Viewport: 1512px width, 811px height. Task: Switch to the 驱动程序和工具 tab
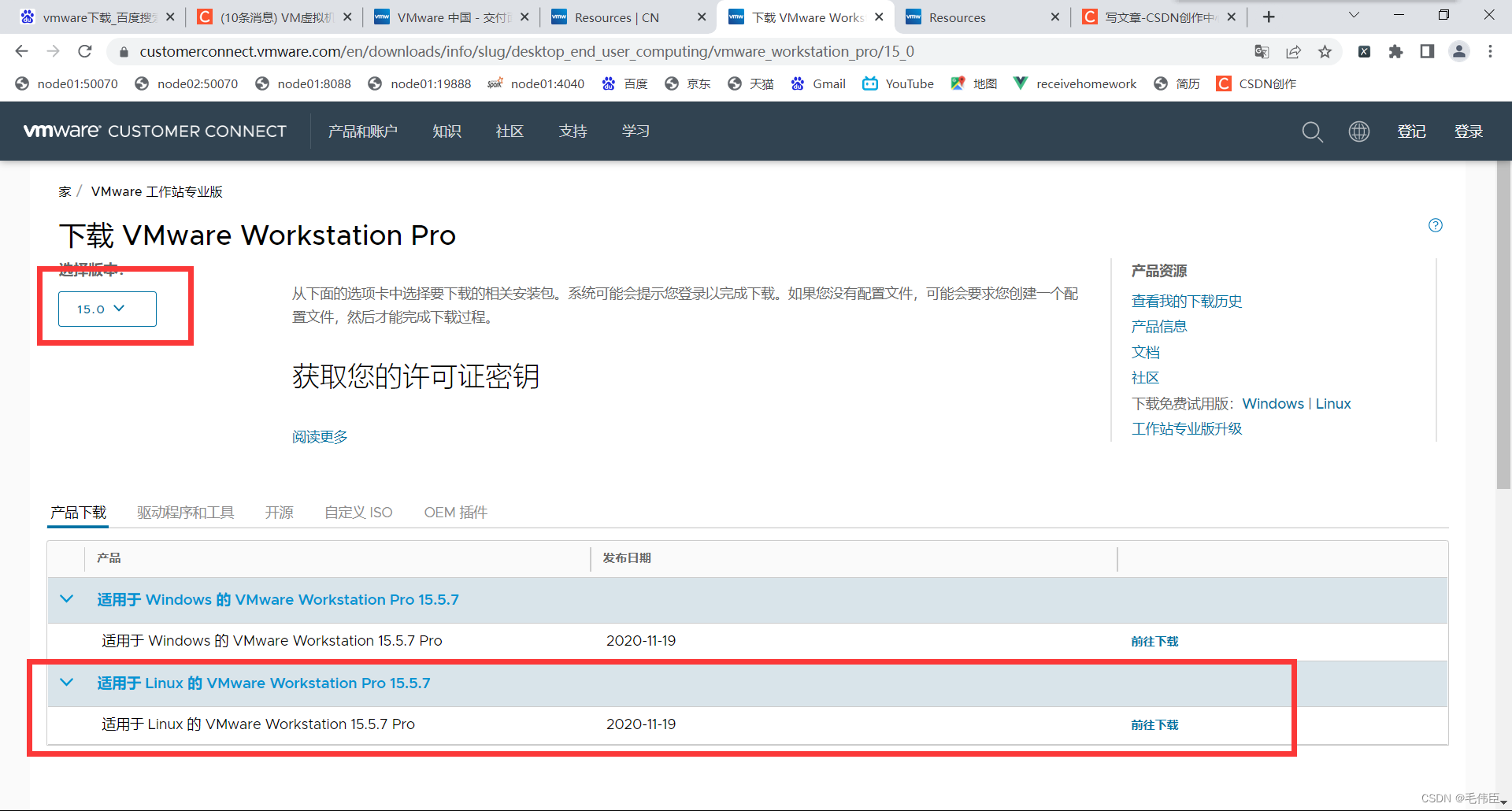tap(186, 513)
